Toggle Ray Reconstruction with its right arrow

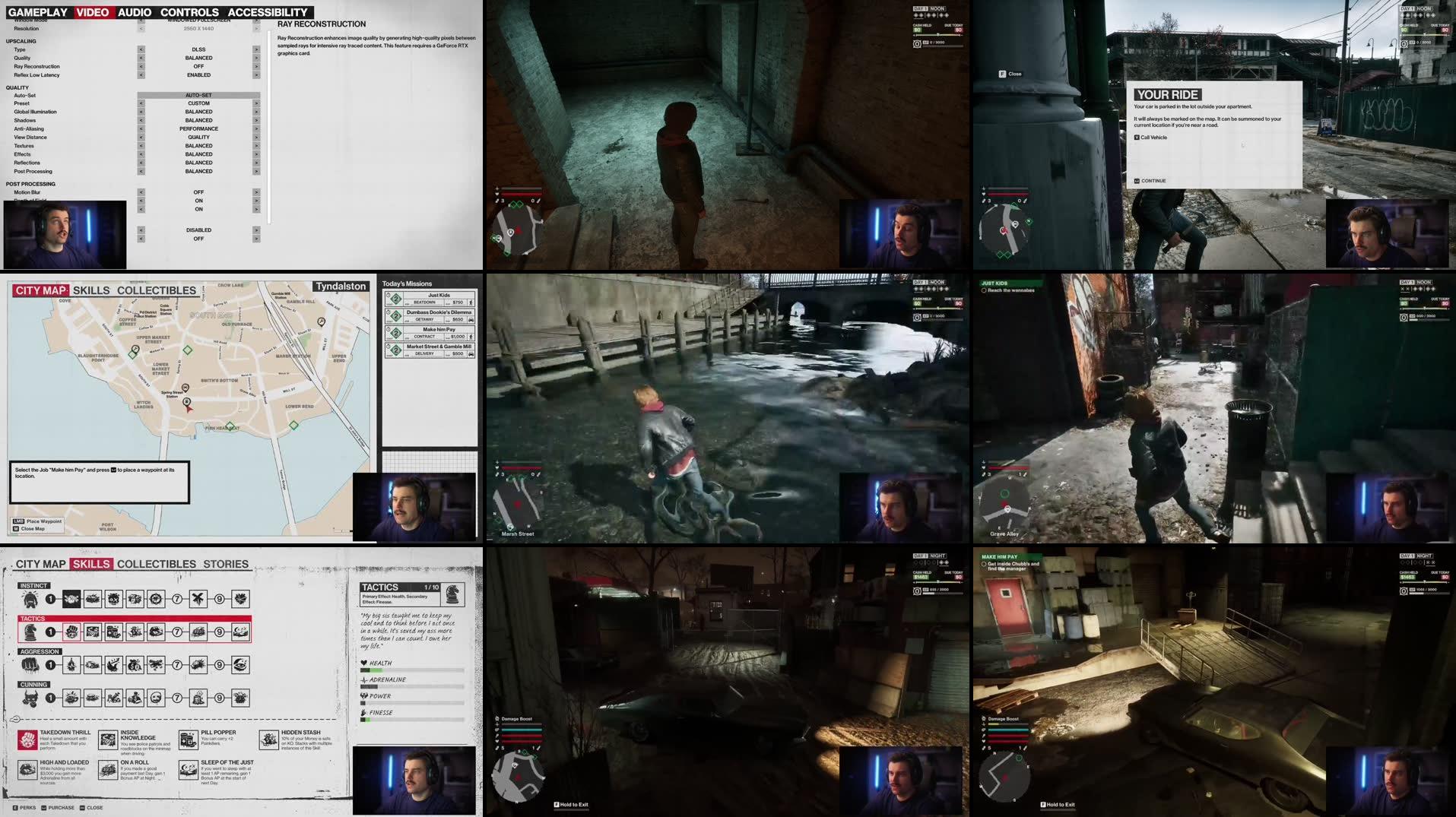256,66
